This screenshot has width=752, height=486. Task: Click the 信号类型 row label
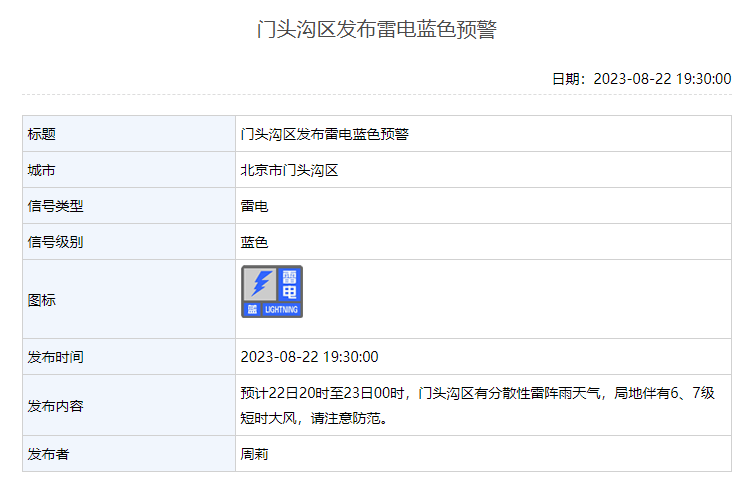click(x=56, y=206)
